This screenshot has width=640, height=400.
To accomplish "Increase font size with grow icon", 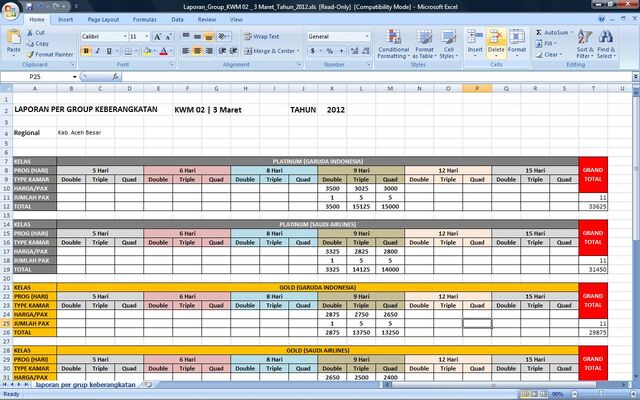I will tap(157, 37).
